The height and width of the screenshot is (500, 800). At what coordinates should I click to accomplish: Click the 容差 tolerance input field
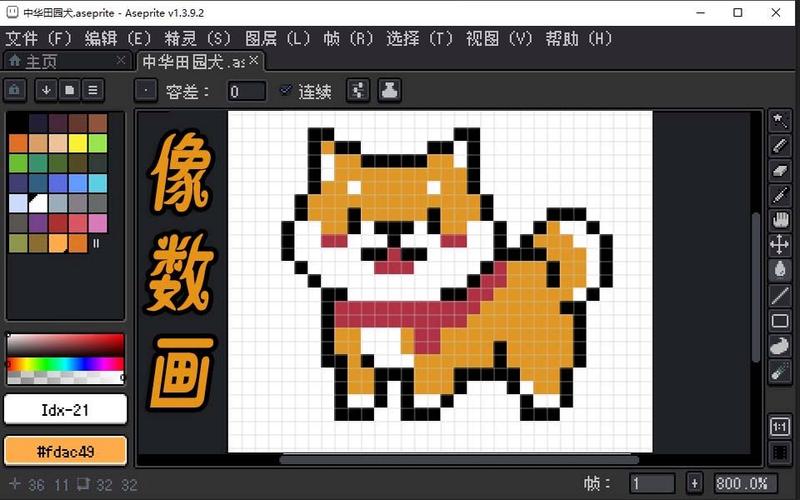(246, 91)
